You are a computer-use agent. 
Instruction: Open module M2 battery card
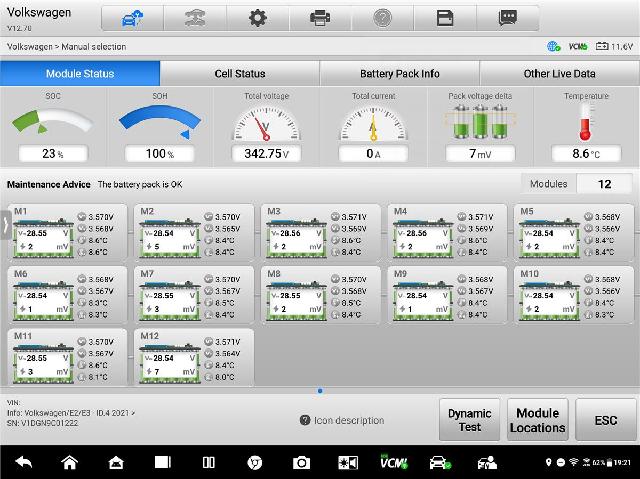click(194, 232)
